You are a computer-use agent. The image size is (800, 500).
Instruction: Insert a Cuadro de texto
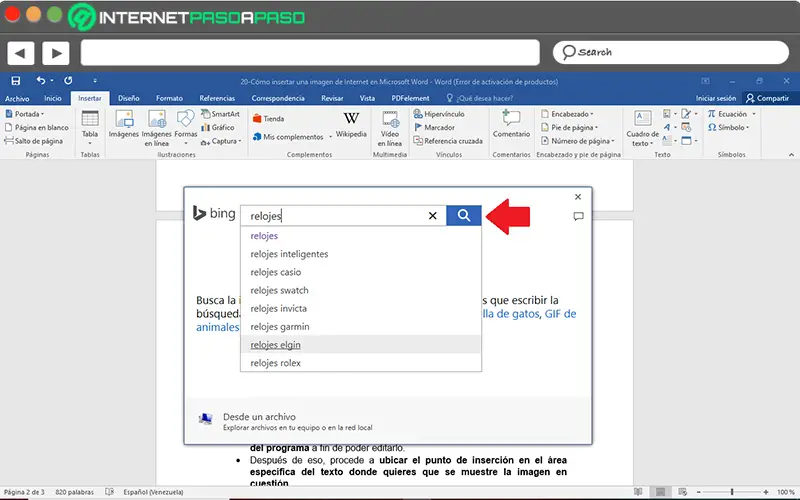642,129
